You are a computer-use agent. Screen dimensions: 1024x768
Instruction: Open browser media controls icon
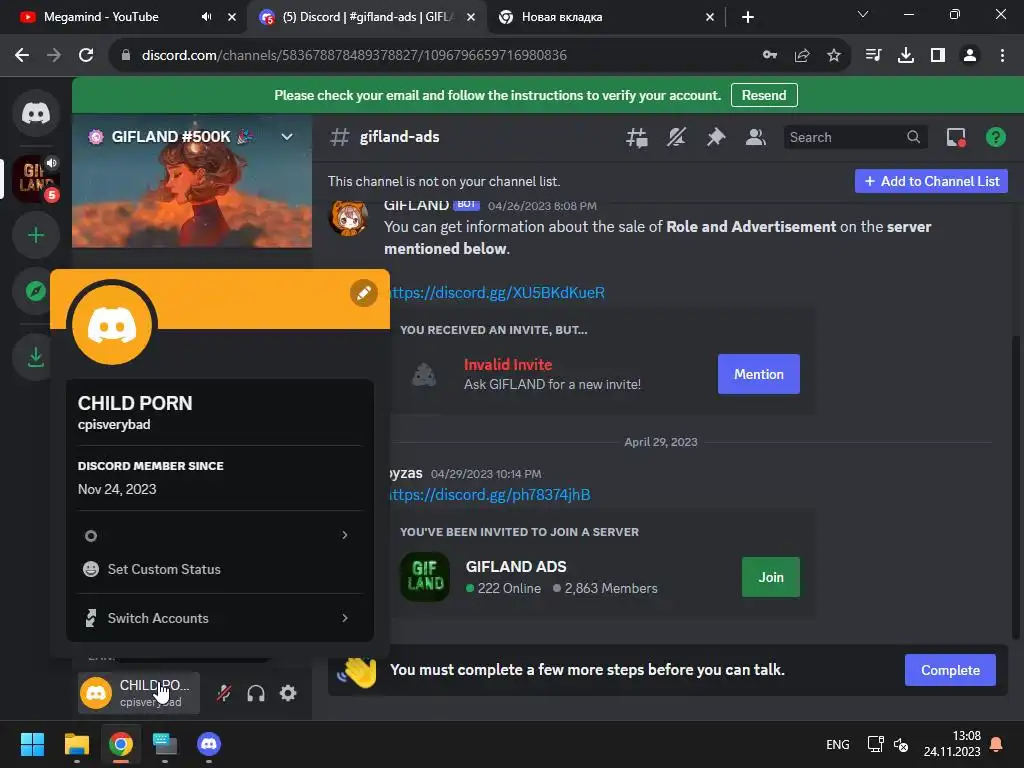pos(873,55)
